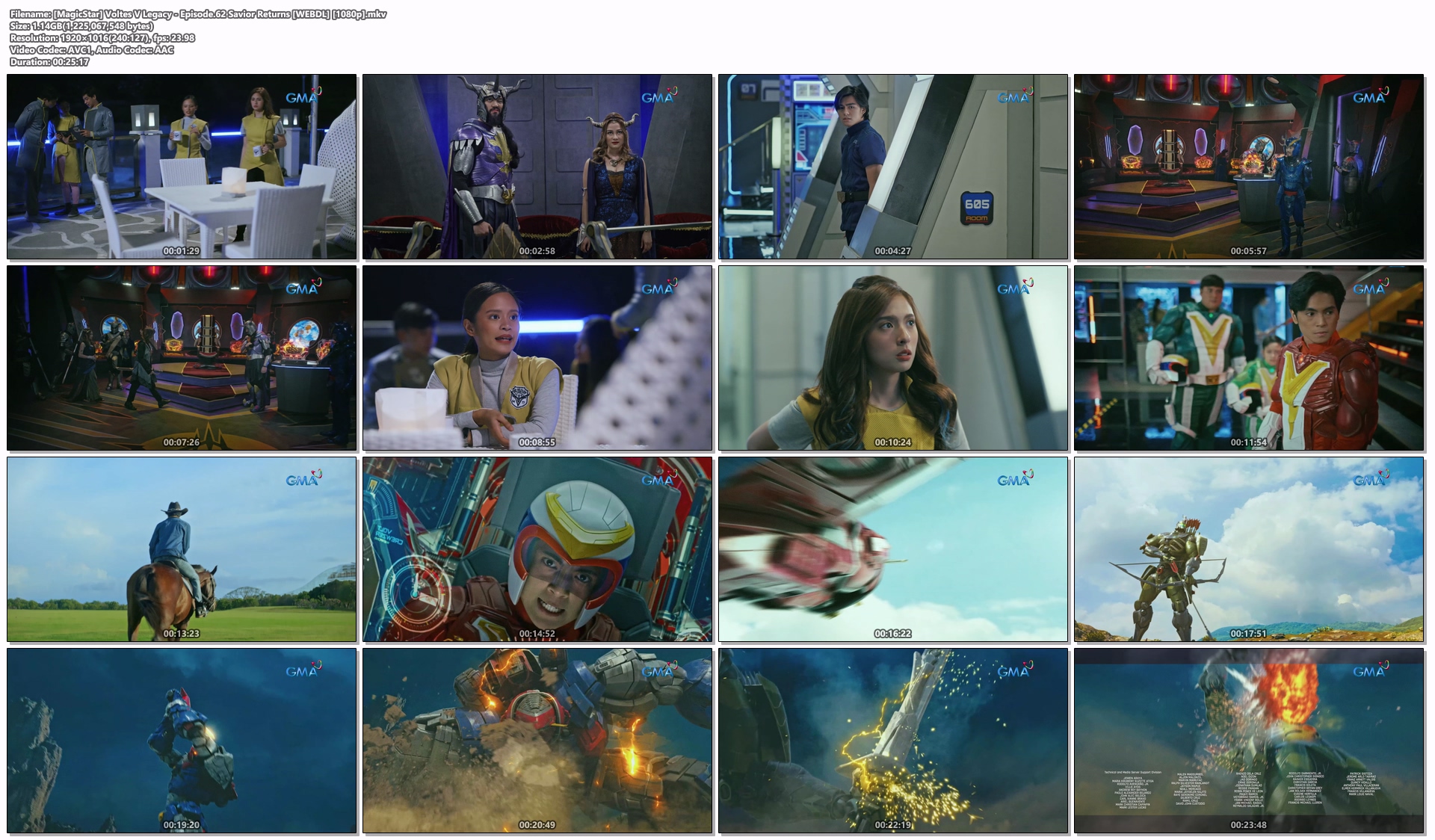
Task: Select the green and red suits thumbnail 00:11:54
Action: [x=1249, y=358]
